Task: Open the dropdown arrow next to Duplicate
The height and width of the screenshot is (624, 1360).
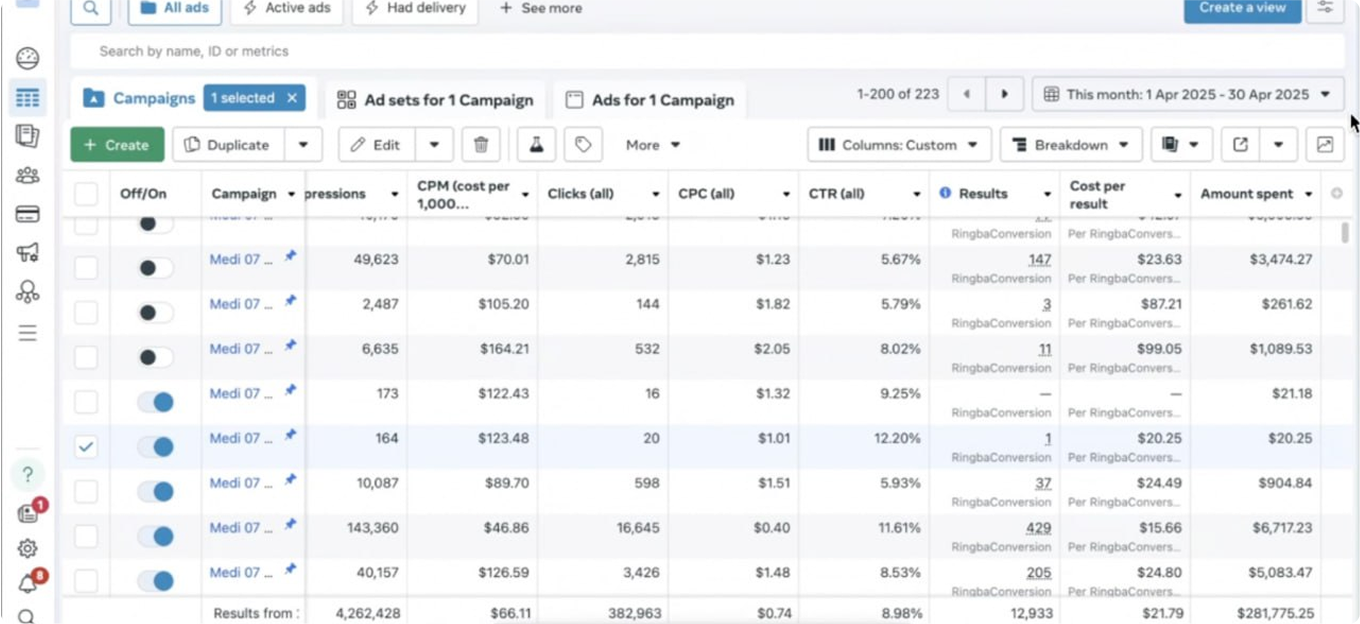Action: tap(303, 145)
